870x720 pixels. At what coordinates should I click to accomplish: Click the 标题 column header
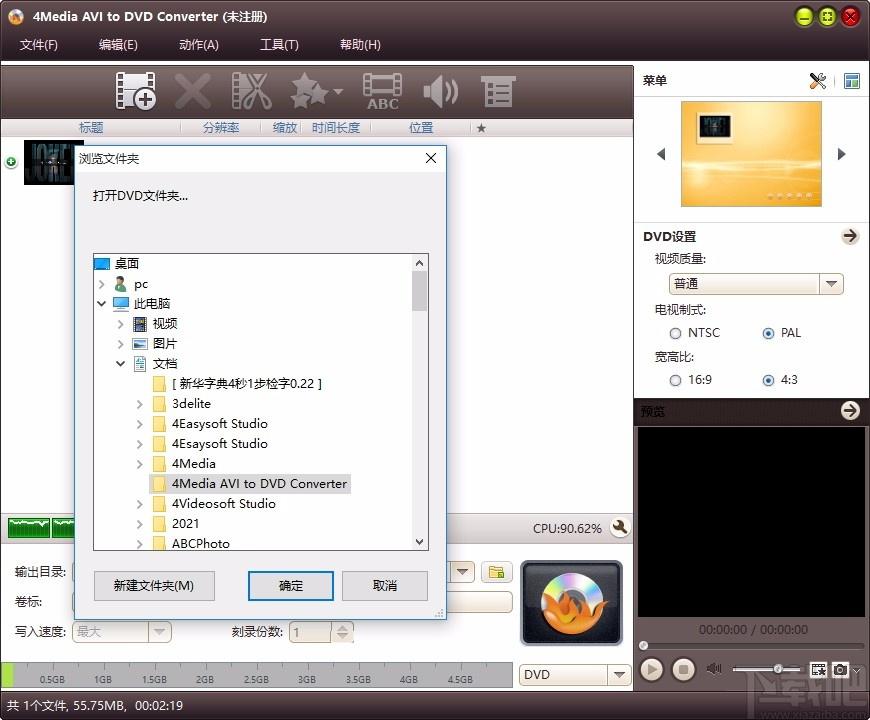pos(91,128)
